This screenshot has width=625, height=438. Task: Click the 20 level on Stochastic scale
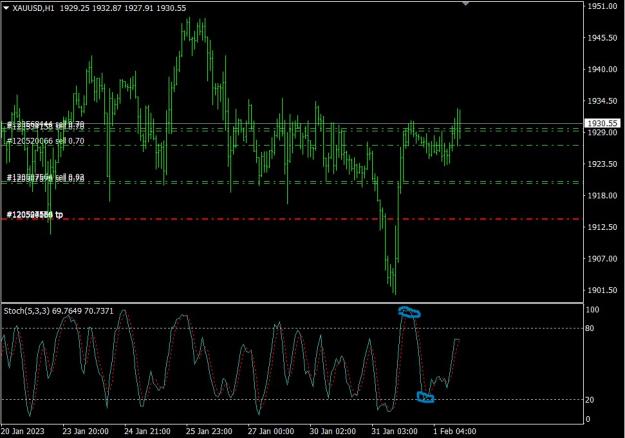point(590,400)
